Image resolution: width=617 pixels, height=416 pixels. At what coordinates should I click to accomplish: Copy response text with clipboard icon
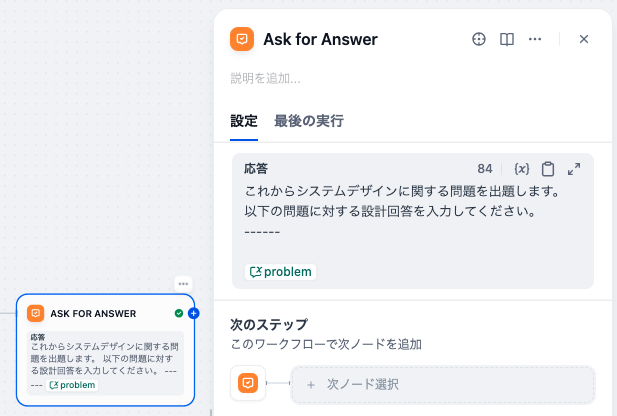pos(548,169)
